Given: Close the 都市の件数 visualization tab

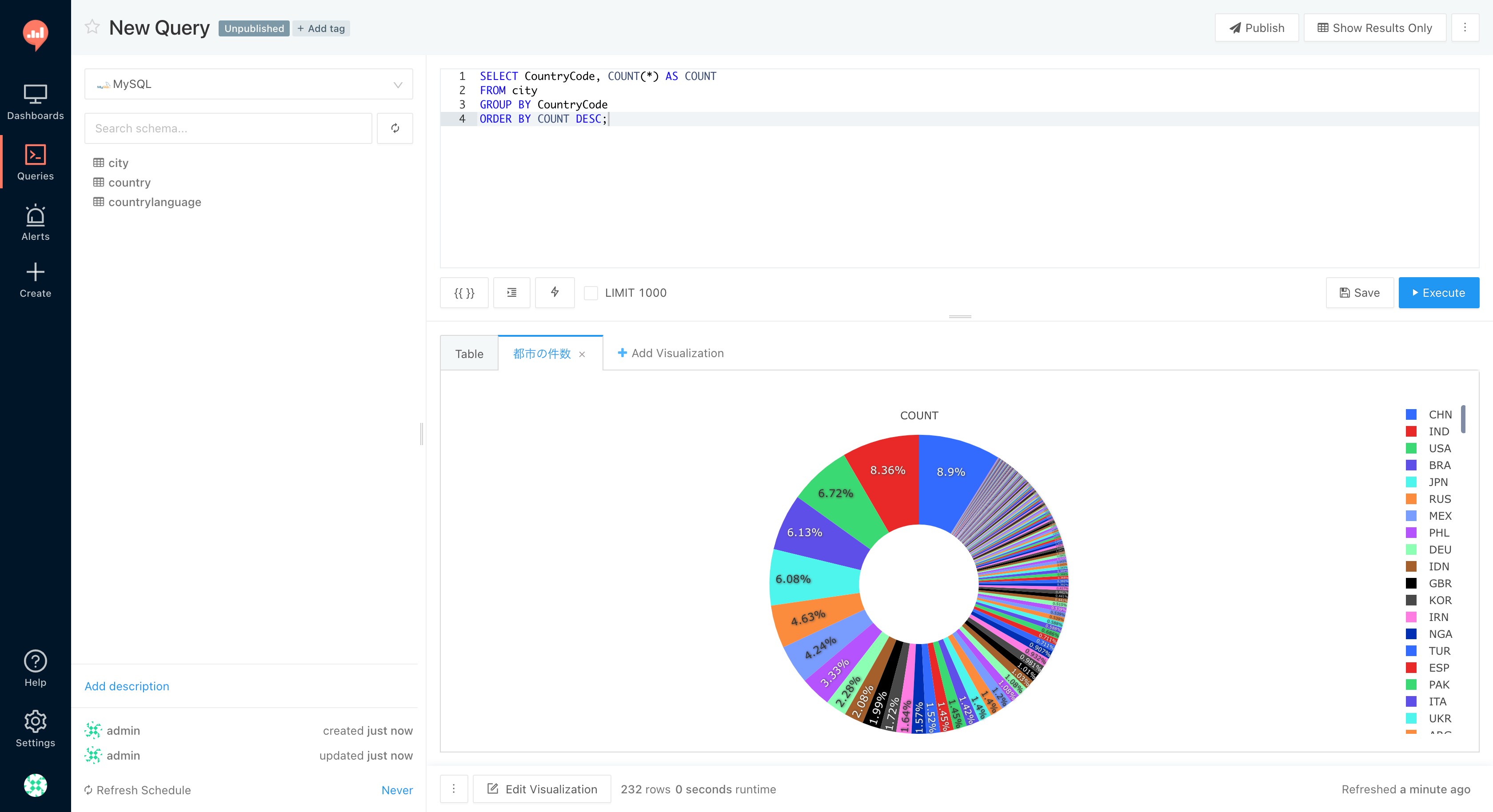Looking at the screenshot, I should pos(582,354).
